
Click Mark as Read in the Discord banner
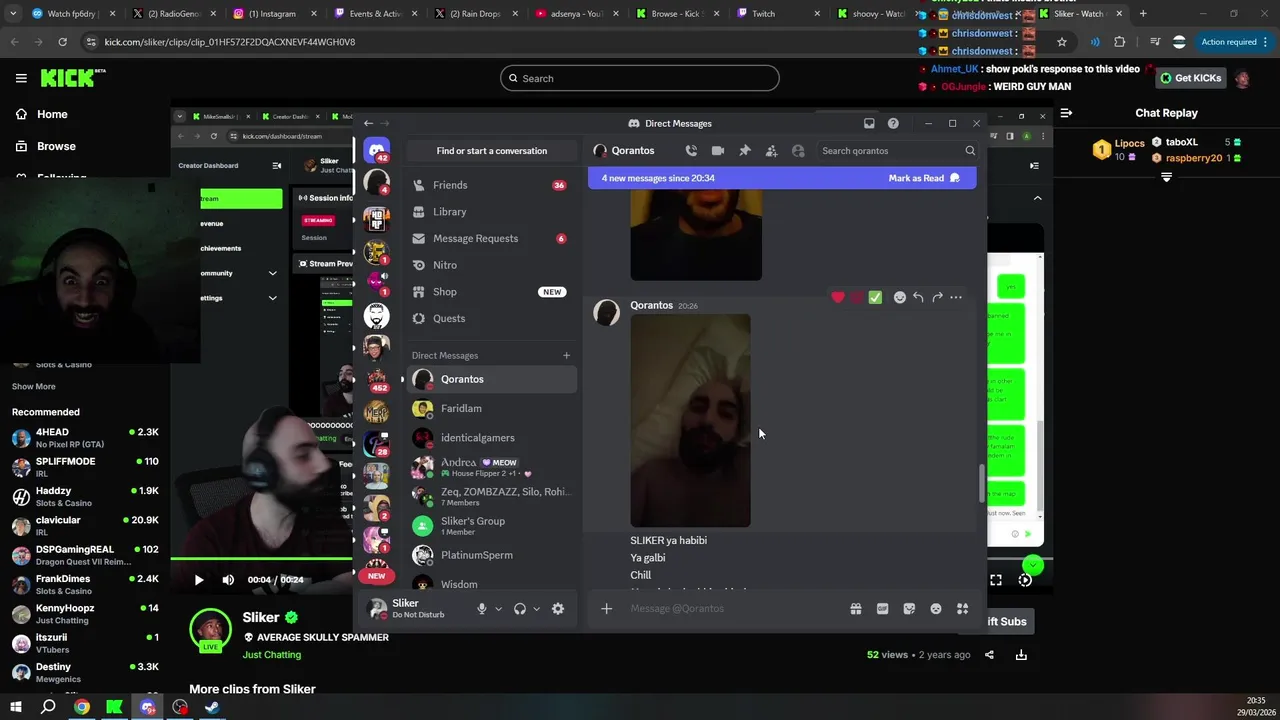[924, 178]
